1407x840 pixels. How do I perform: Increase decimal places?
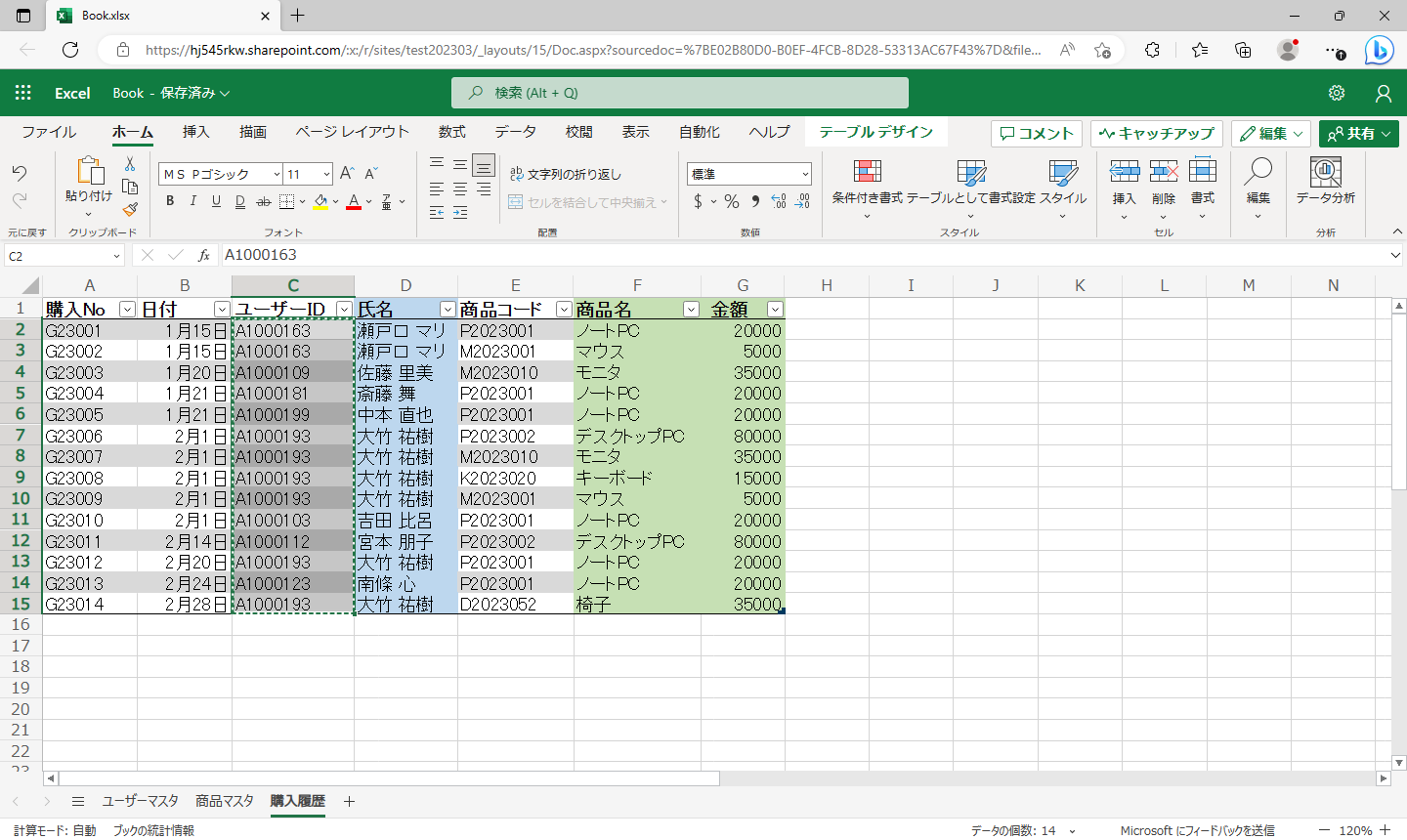click(779, 201)
